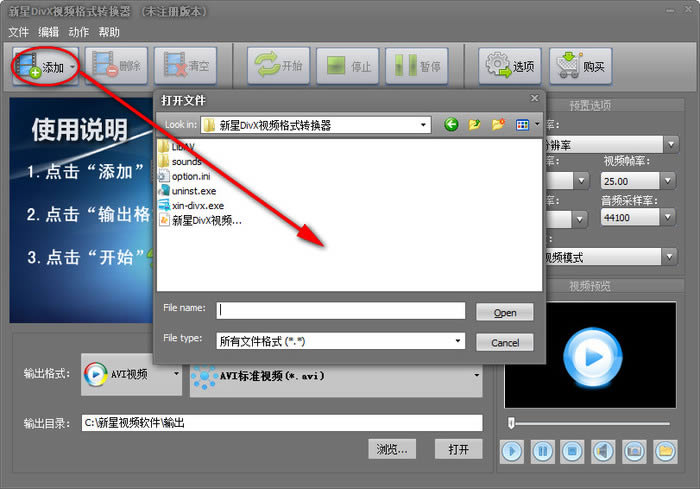
Task: Click the 浏览... browse button
Action: pos(392,449)
